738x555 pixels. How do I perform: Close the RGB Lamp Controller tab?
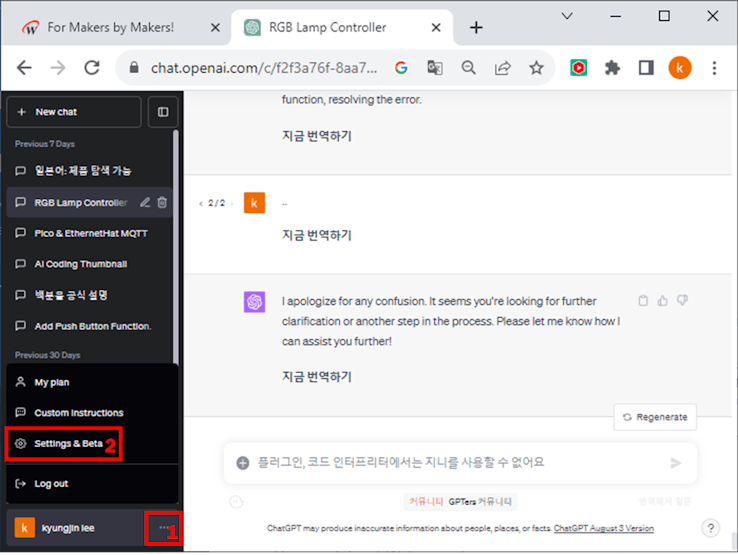[x=436, y=28]
